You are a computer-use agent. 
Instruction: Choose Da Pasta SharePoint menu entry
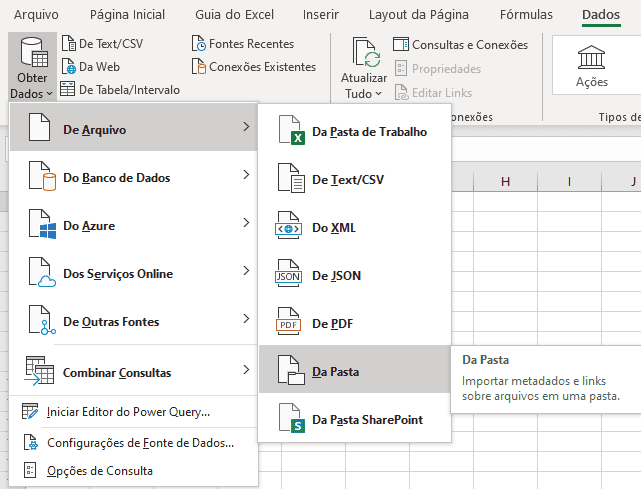tap(355, 419)
